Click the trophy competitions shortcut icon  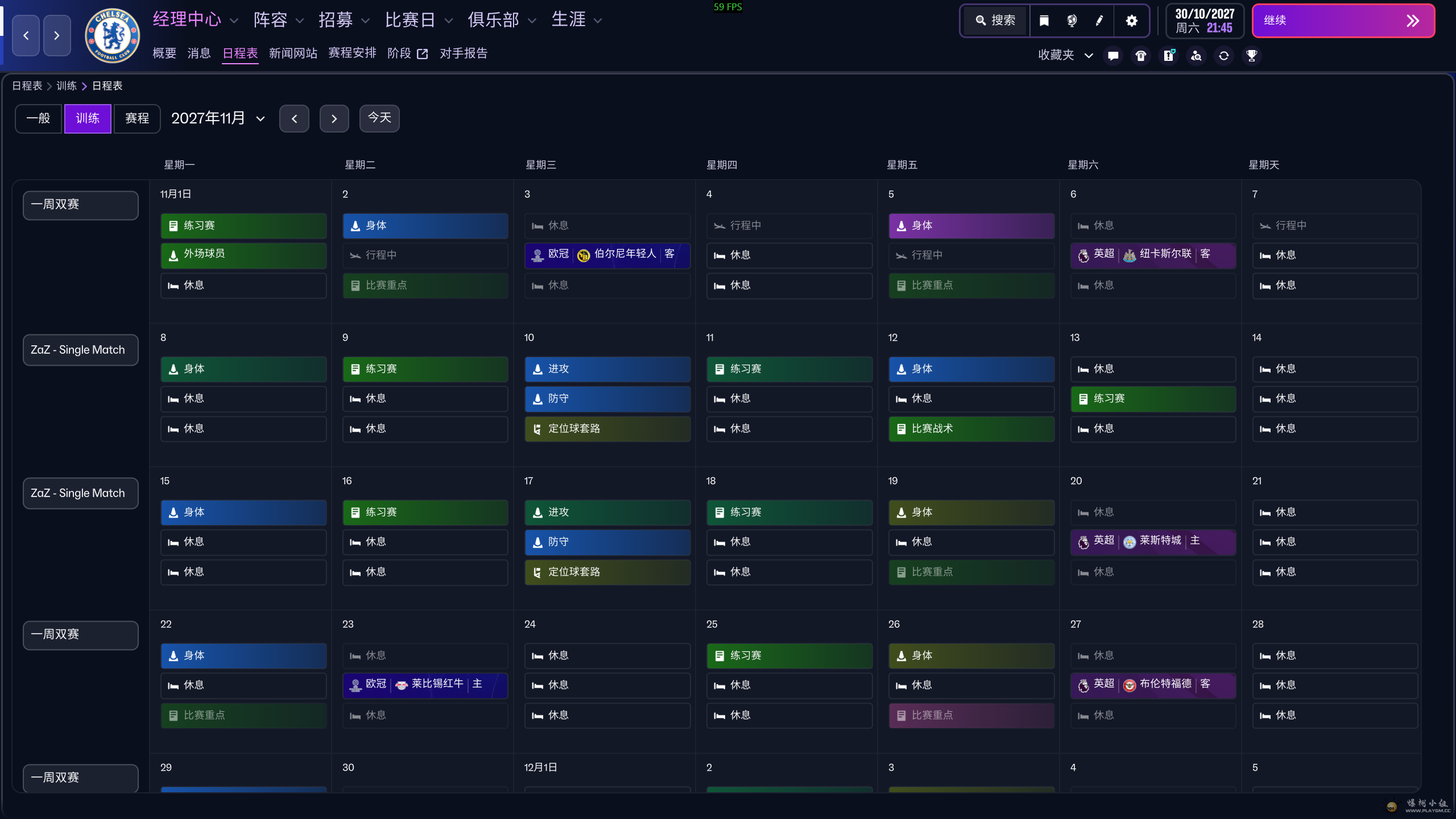(1252, 56)
